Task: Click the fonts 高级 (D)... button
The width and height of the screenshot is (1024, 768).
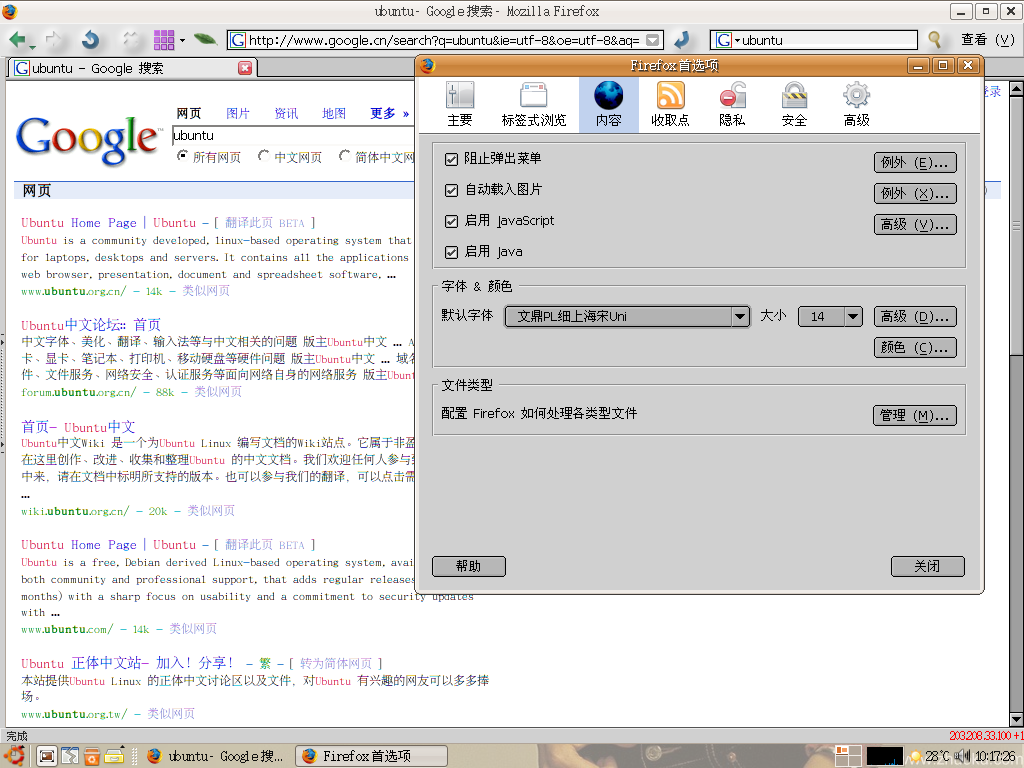Action: [x=915, y=317]
